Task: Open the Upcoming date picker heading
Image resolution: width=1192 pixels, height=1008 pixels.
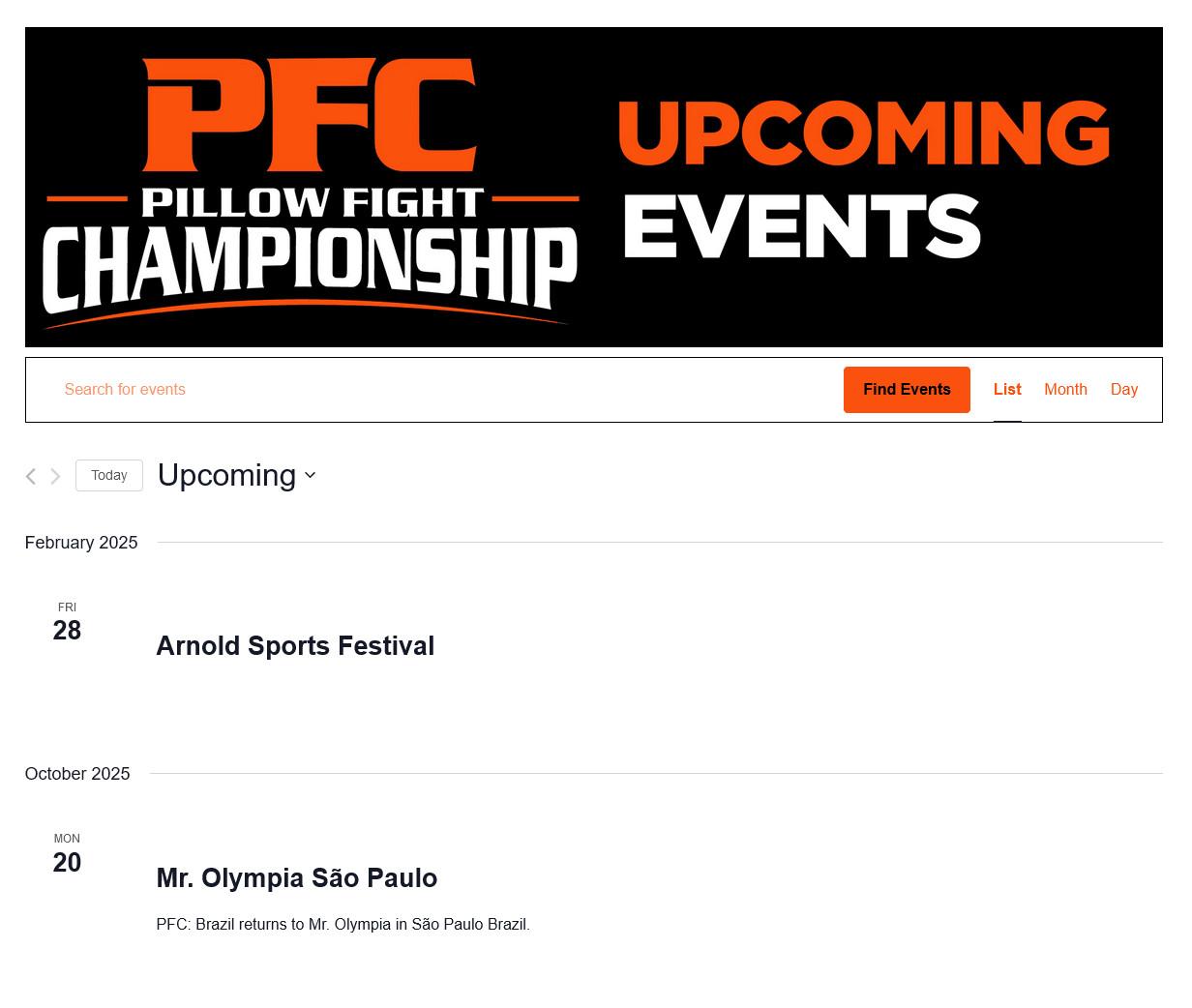Action: [236, 475]
